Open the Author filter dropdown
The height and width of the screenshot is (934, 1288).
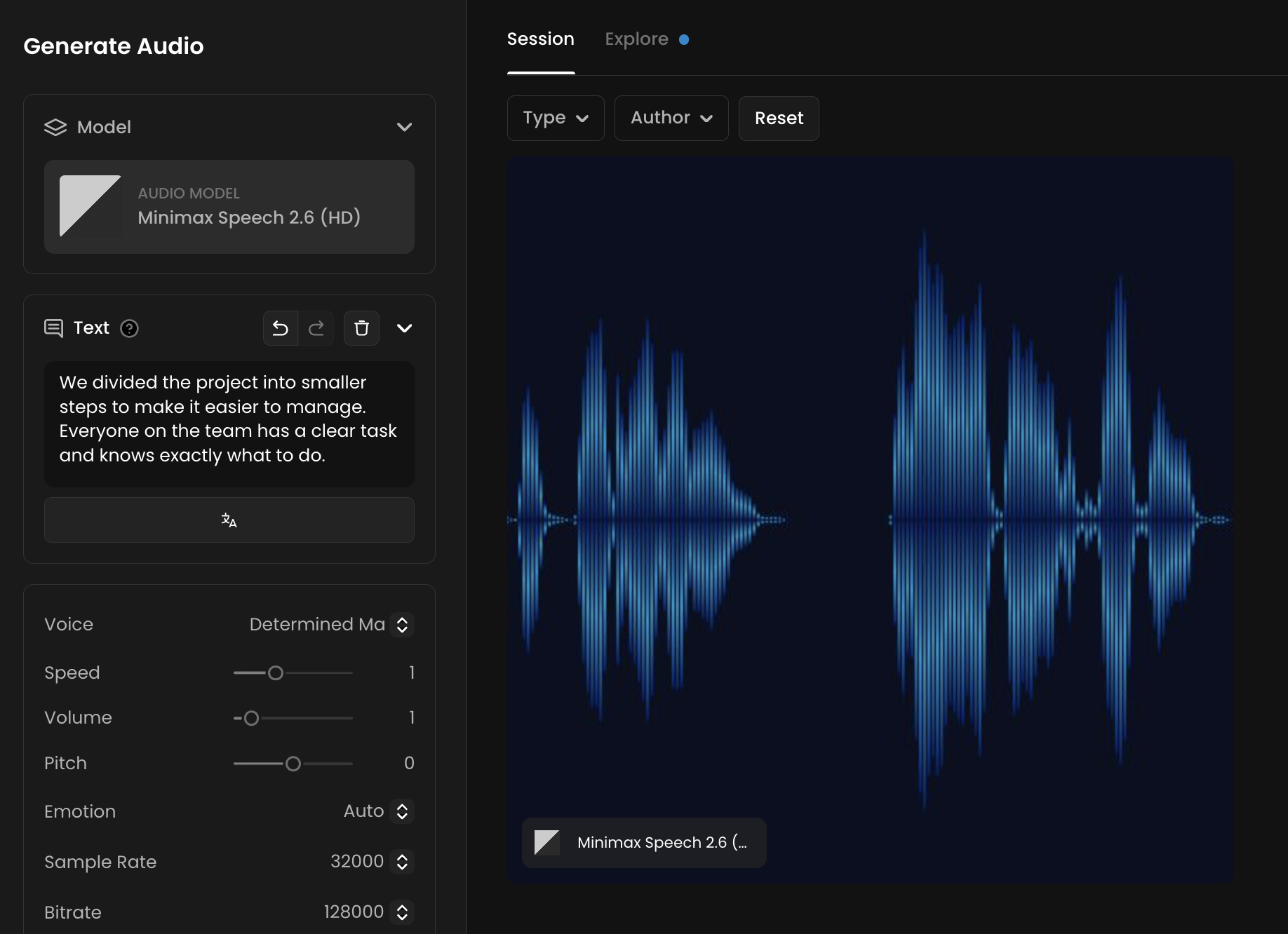(x=671, y=118)
